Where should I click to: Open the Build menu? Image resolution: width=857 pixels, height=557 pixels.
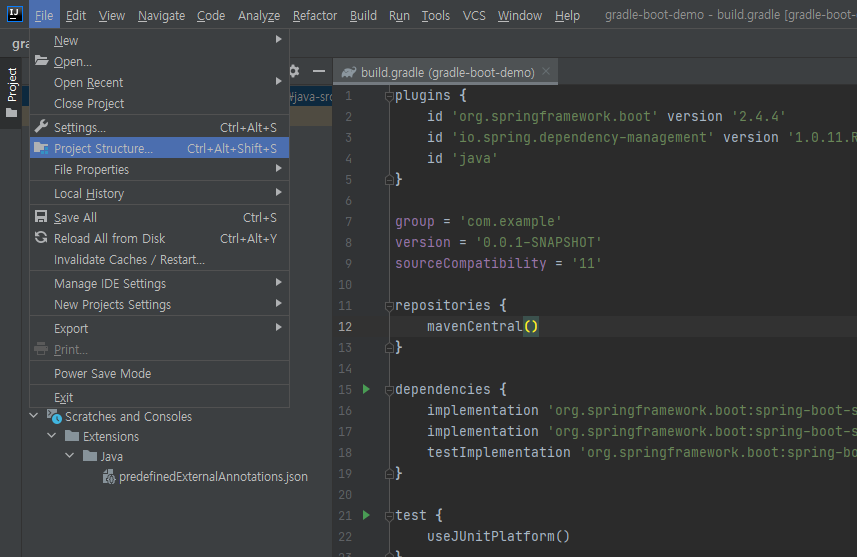point(363,15)
